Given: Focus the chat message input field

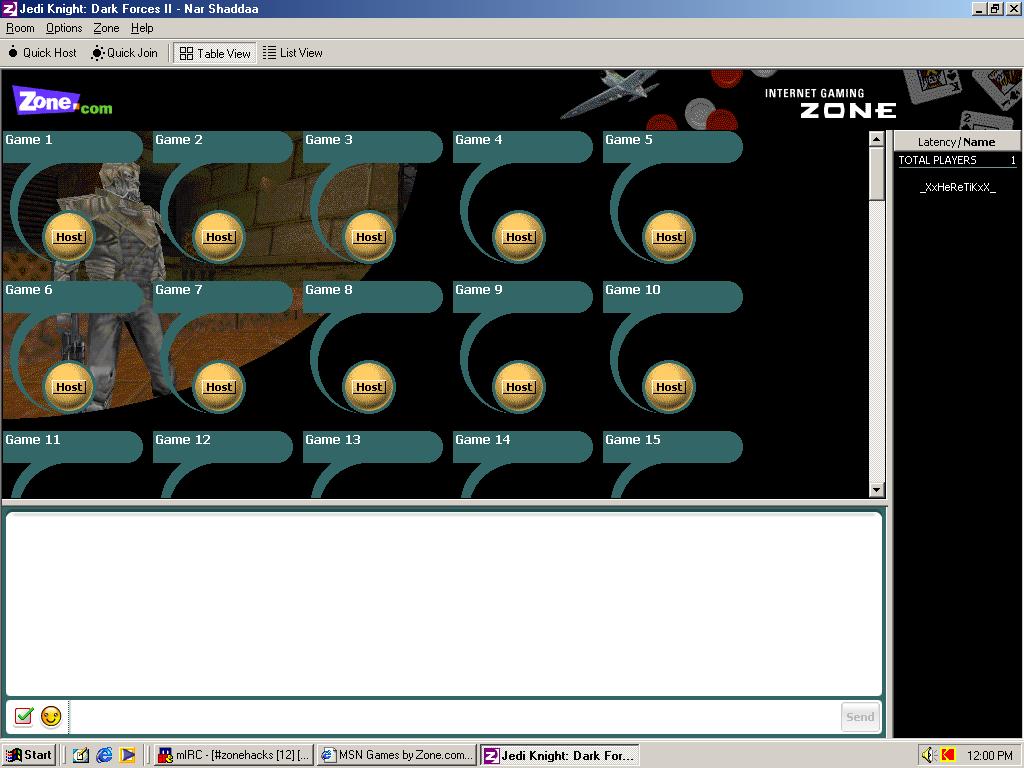Looking at the screenshot, I should click(x=454, y=717).
